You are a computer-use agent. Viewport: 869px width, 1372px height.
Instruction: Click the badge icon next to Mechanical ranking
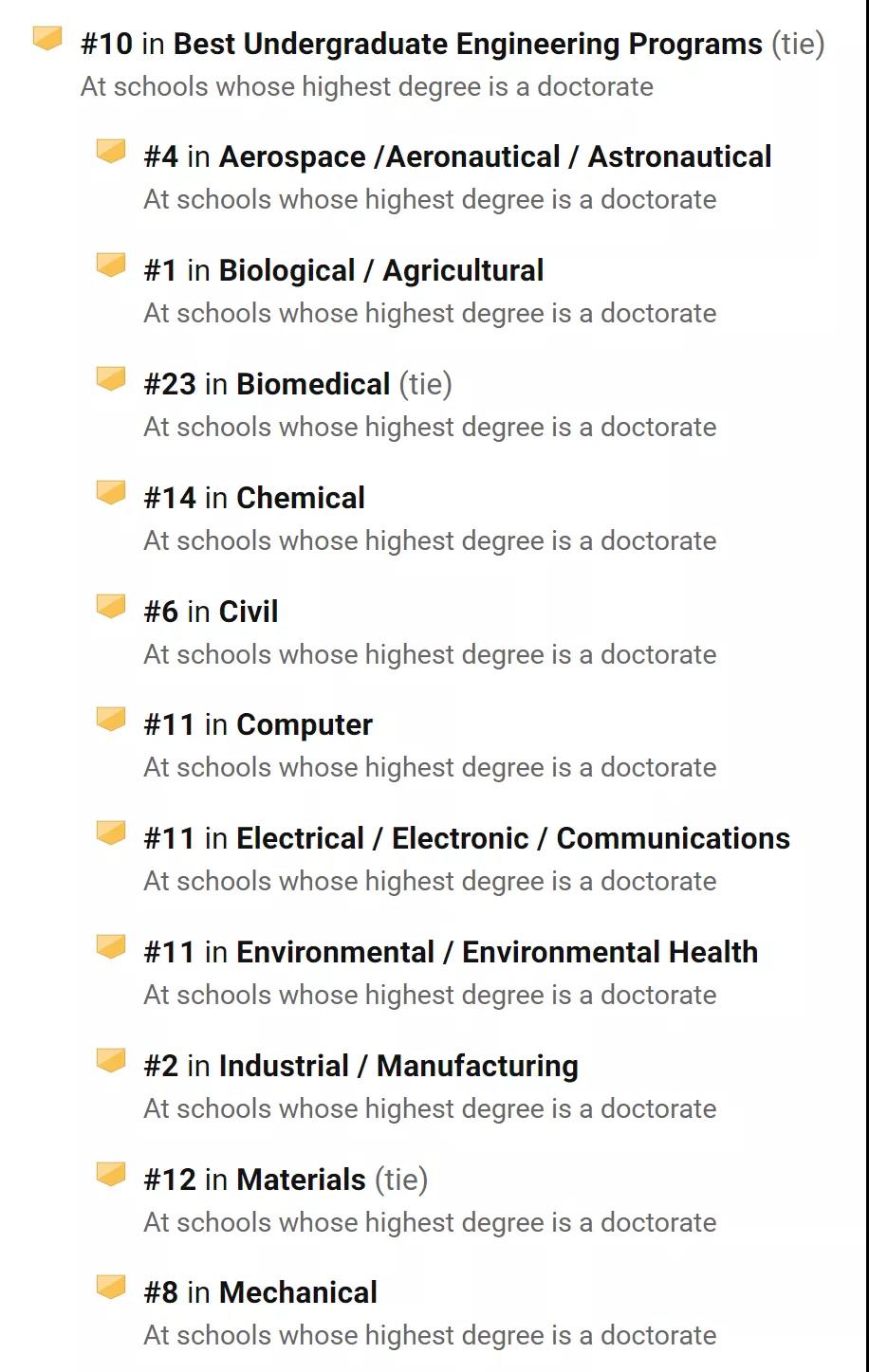click(111, 1287)
